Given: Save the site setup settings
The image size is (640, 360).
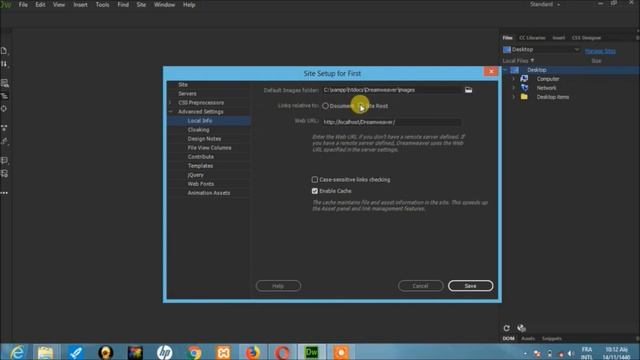Looking at the screenshot, I should [x=470, y=286].
